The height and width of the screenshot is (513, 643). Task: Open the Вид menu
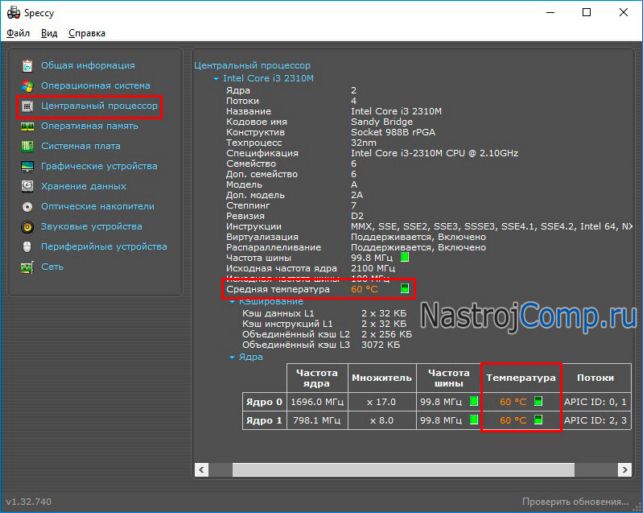tap(49, 33)
